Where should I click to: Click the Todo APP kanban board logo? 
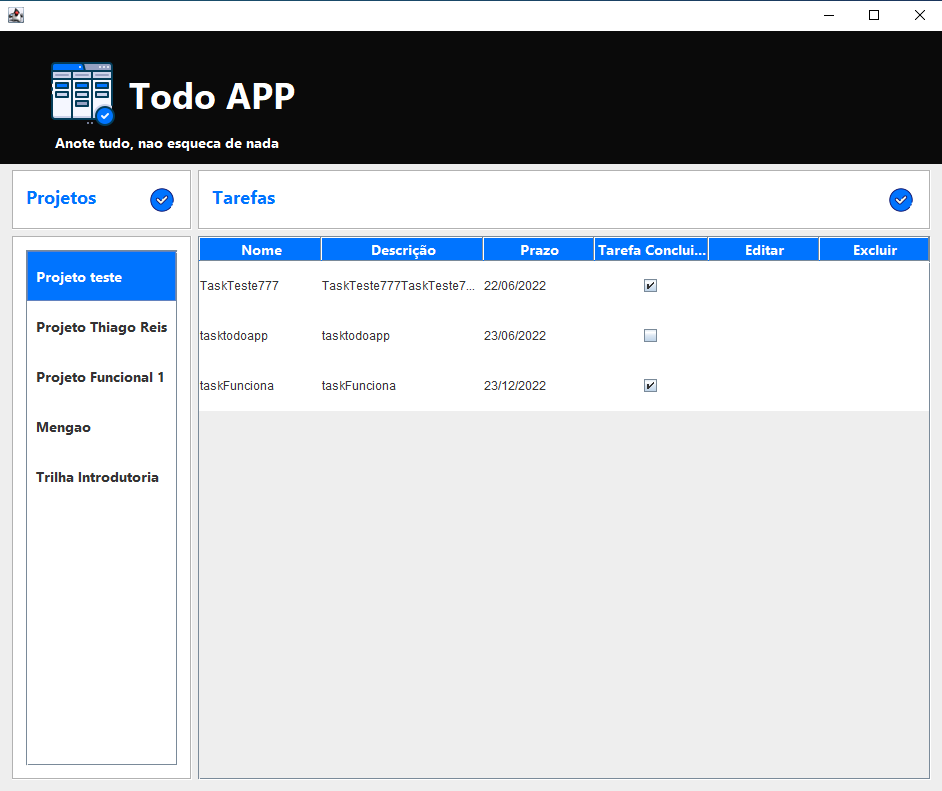coord(81,92)
